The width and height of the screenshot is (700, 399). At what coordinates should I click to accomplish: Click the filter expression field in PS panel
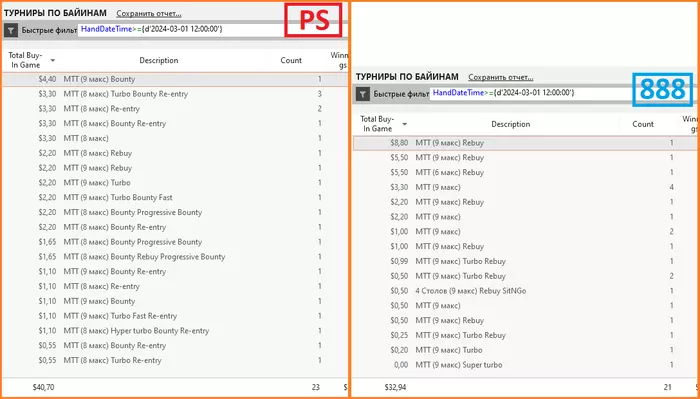(x=182, y=30)
